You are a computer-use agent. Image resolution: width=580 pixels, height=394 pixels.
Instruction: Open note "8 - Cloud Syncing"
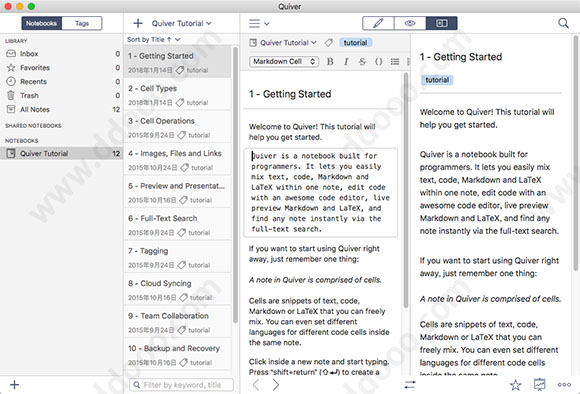pyautogui.click(x=178, y=289)
